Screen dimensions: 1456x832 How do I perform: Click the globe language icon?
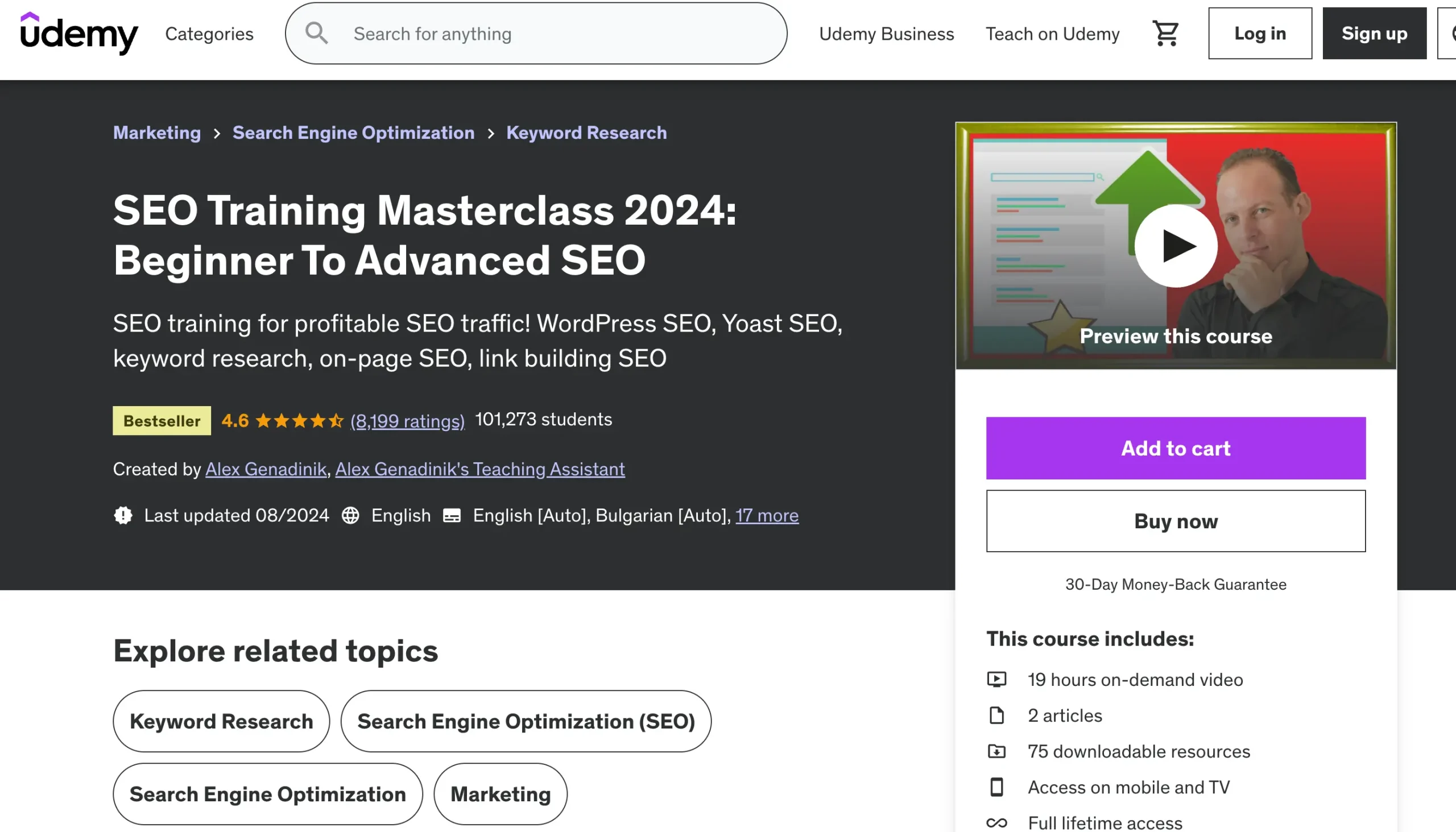[x=350, y=515]
